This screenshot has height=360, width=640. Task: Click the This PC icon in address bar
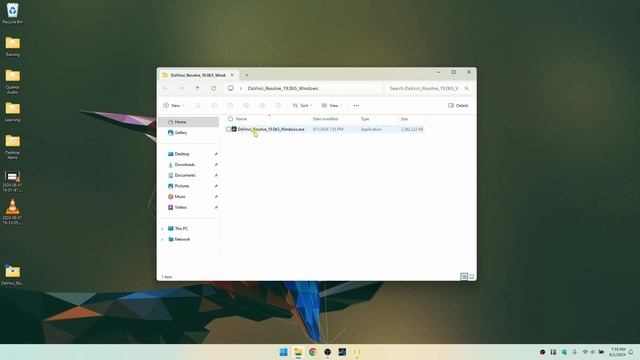pos(231,88)
